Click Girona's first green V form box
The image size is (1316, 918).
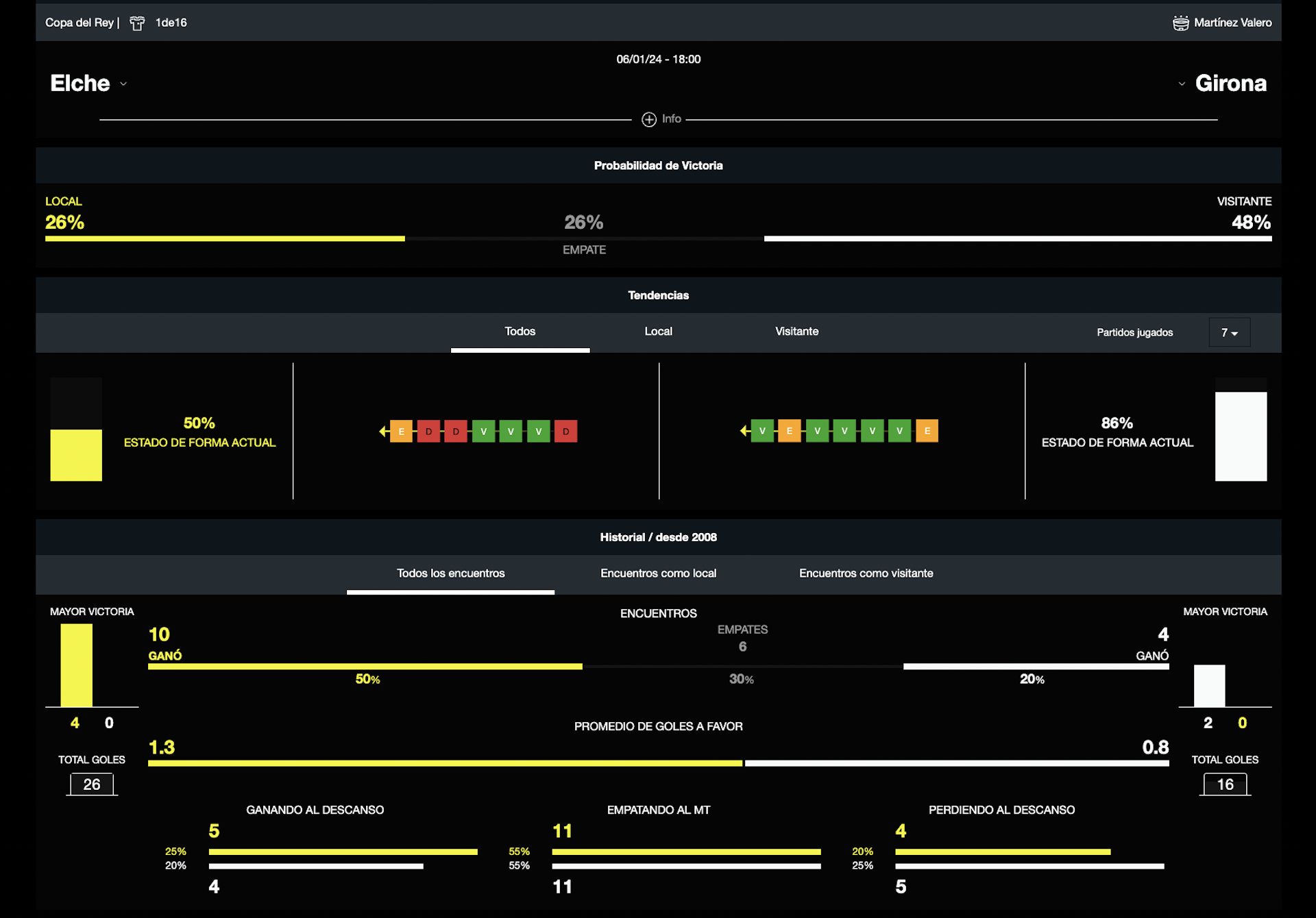pos(762,431)
